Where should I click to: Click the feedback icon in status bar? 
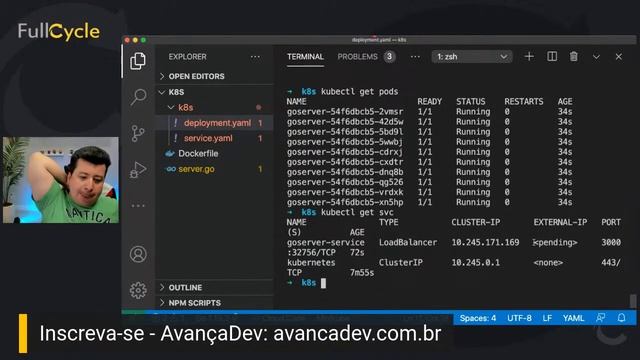coord(600,318)
